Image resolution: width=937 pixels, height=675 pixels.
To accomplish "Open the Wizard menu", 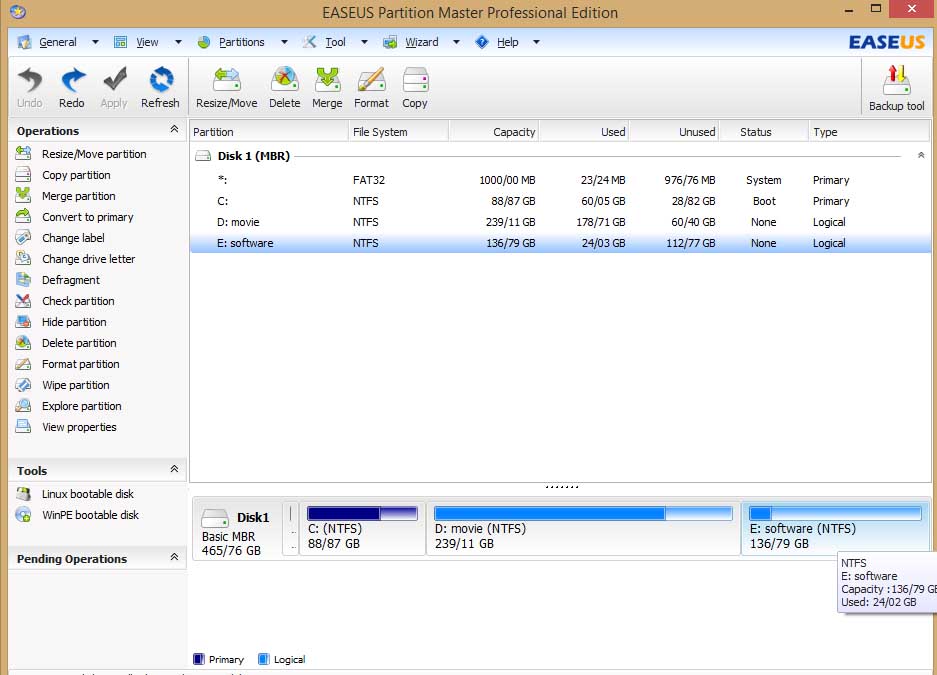I will click(x=421, y=42).
